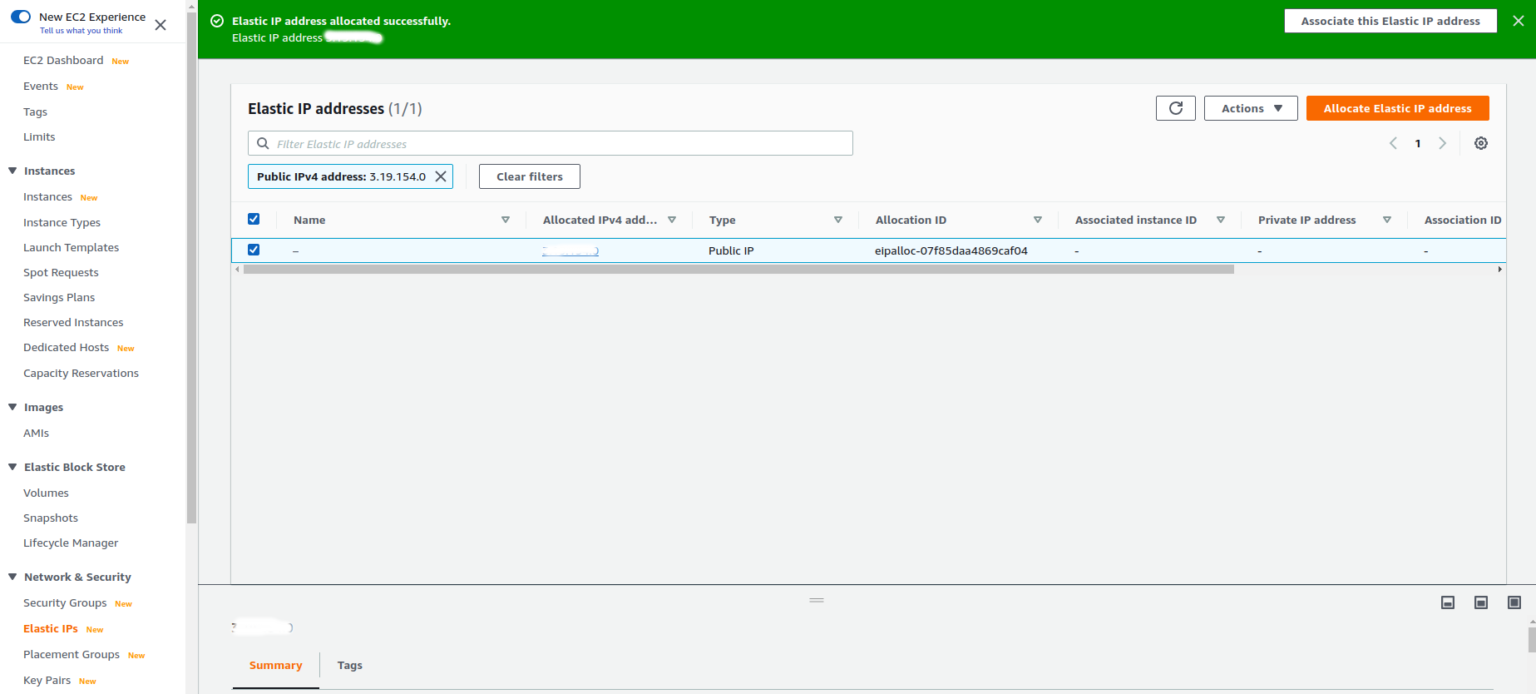Check the select-all checkbox in table header
This screenshot has width=1536, height=694.
click(253, 218)
